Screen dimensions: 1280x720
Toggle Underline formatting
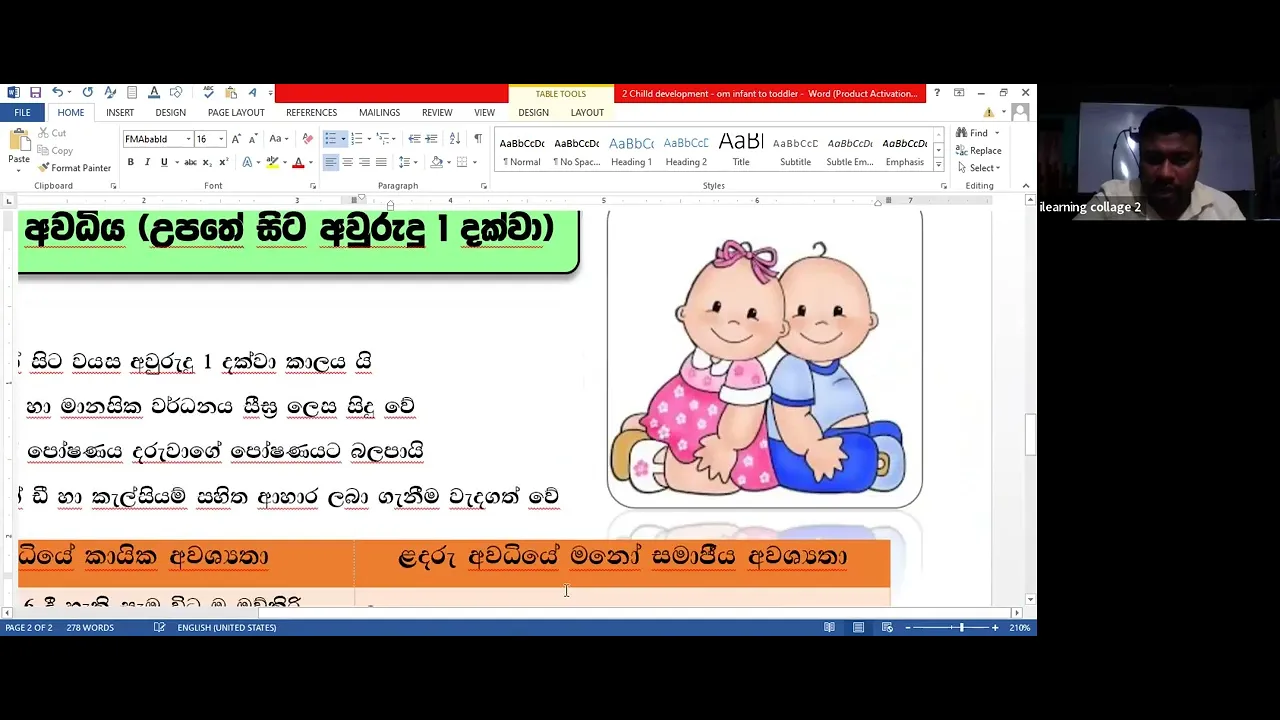[164, 162]
